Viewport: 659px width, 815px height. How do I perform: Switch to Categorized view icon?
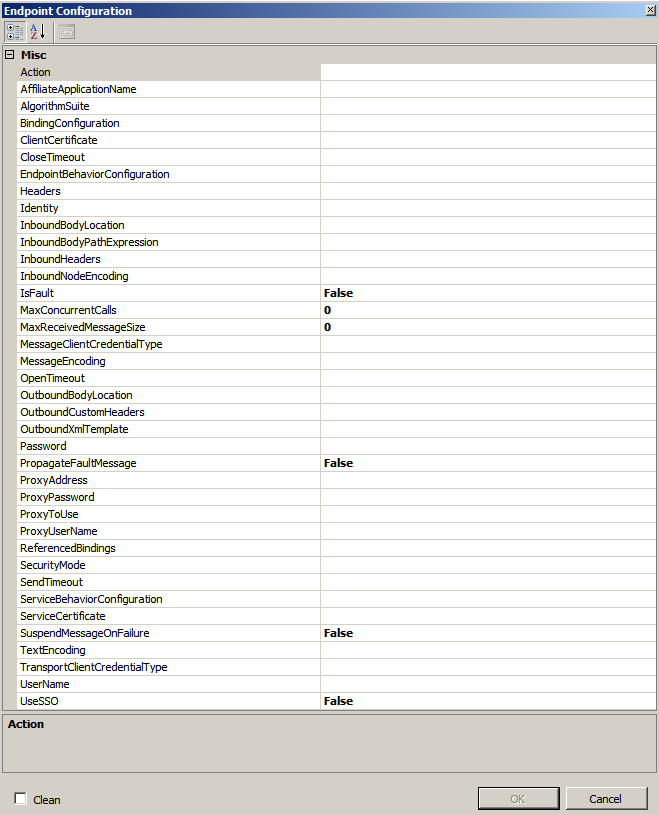[15, 32]
